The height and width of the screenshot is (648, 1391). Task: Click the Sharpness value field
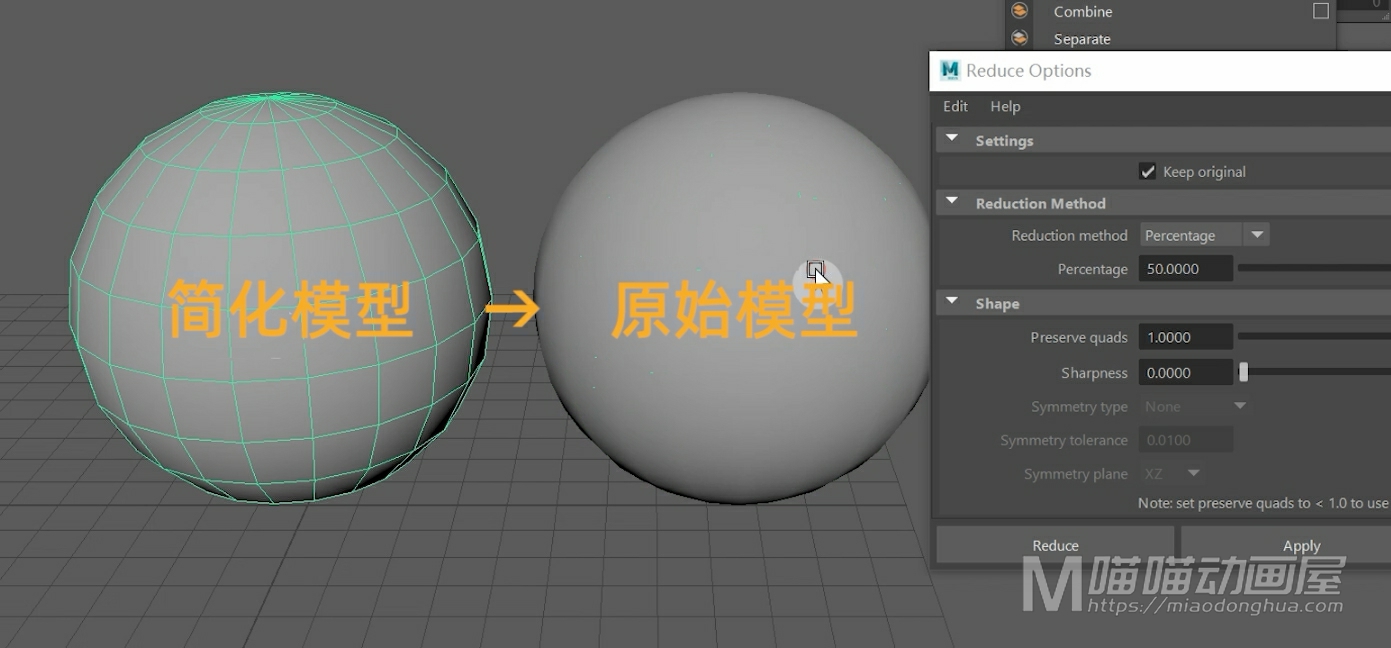tap(1186, 372)
